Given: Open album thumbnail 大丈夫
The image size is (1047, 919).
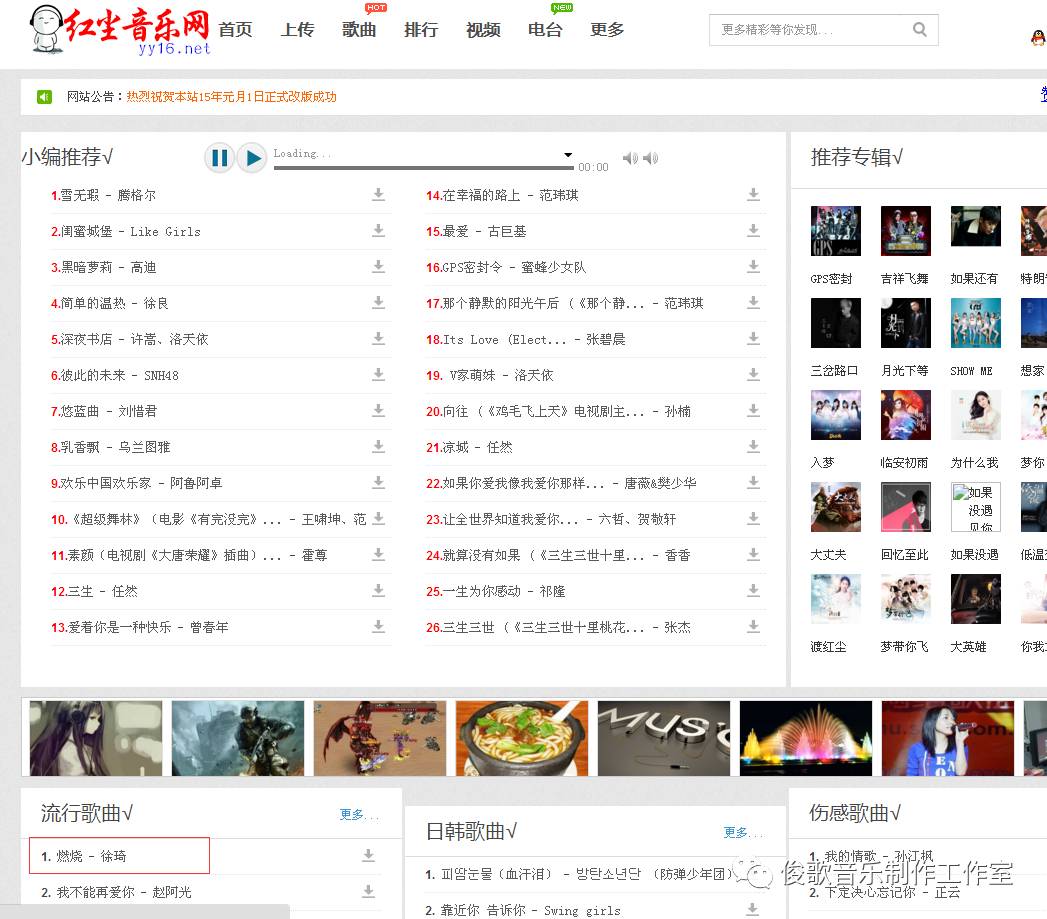Looking at the screenshot, I should (x=835, y=507).
